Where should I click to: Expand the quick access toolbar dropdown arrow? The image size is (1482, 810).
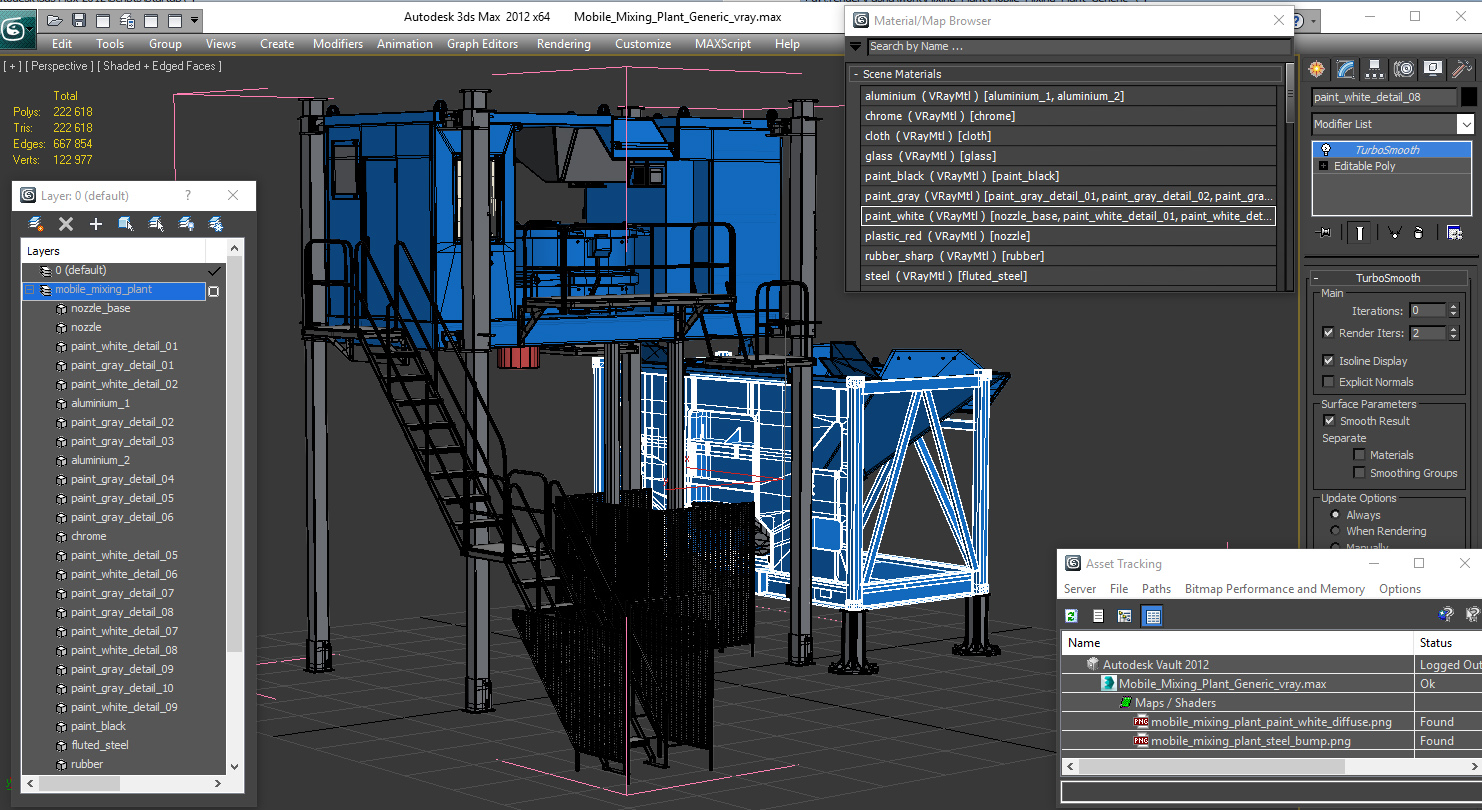point(194,19)
